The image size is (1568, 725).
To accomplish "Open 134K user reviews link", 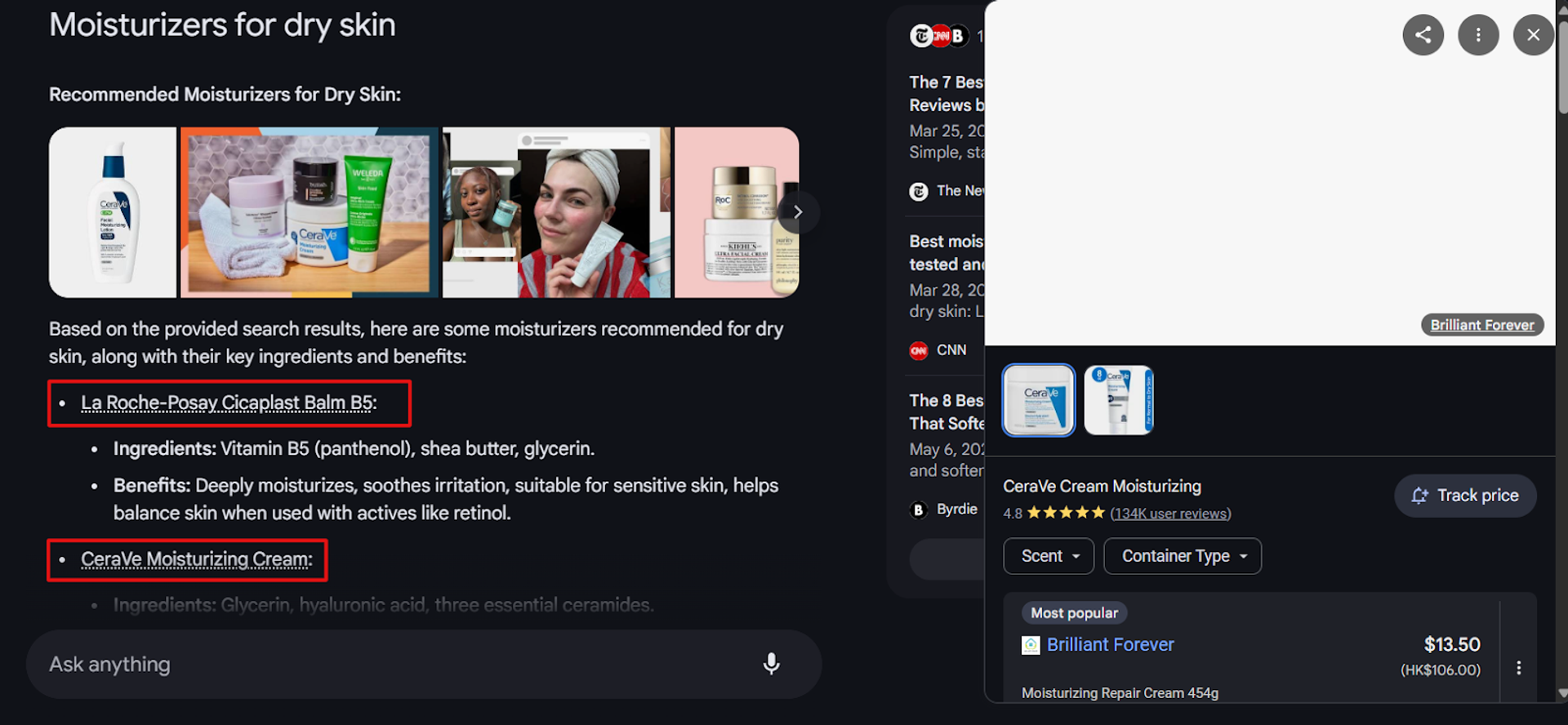I will (1170, 514).
